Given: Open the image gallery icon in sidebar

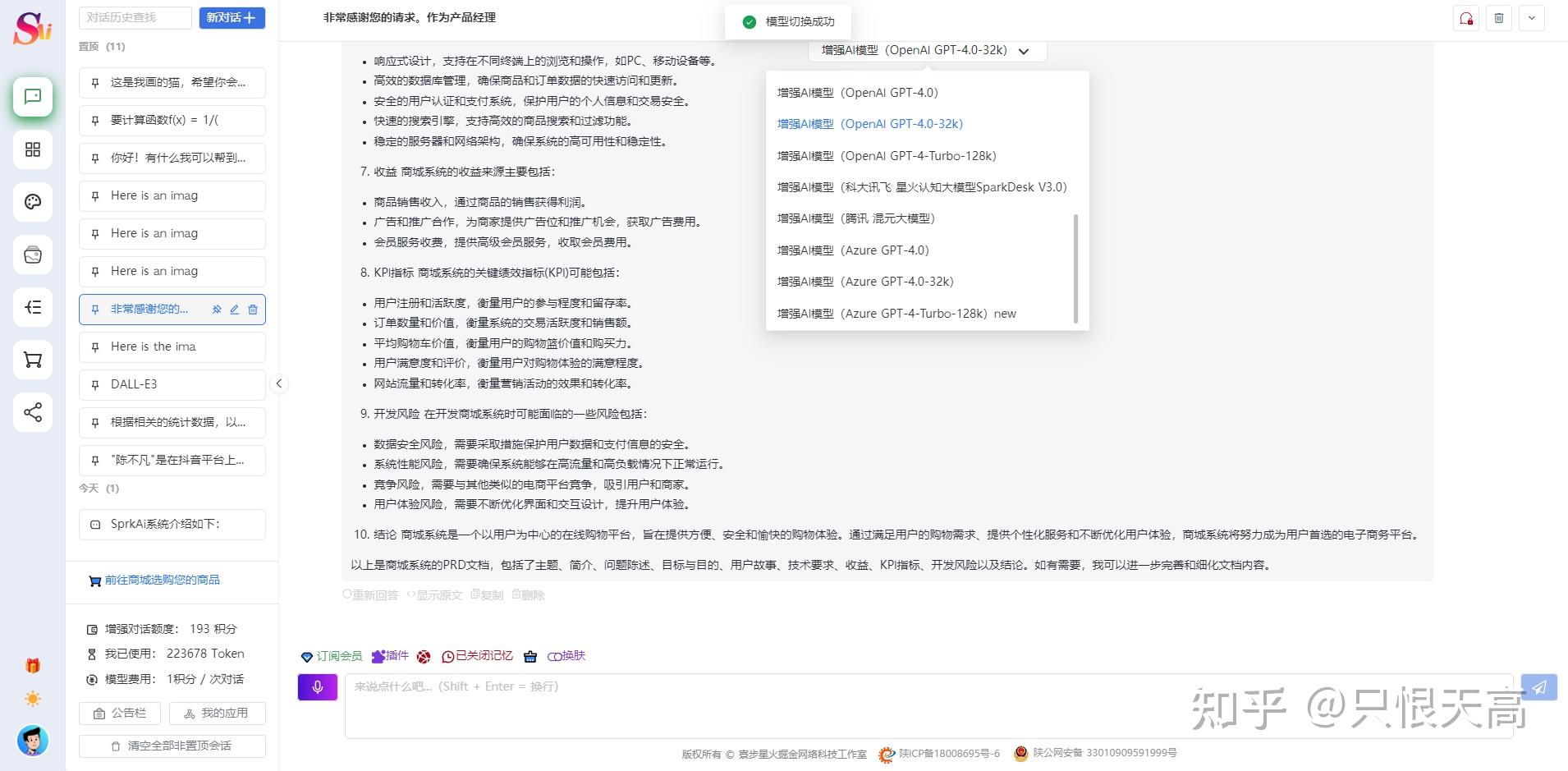Looking at the screenshot, I should point(32,255).
